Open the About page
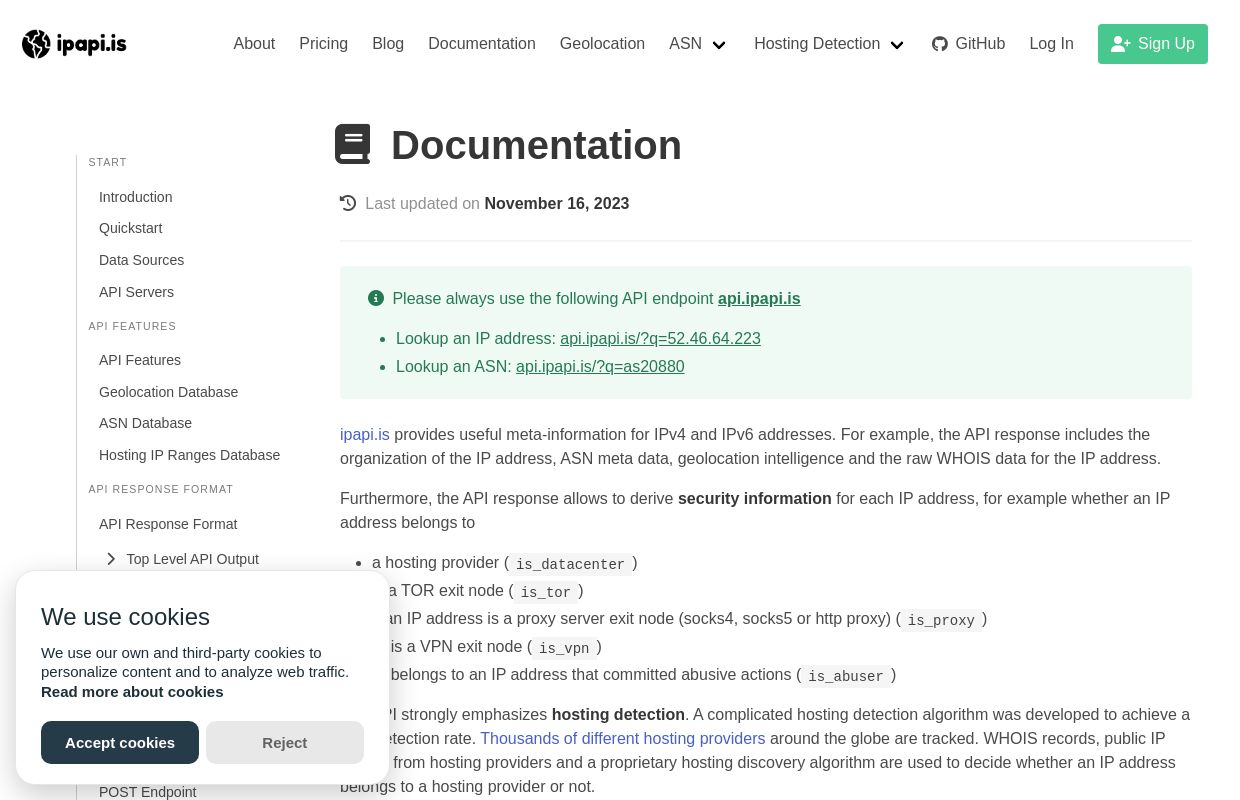 point(254,44)
